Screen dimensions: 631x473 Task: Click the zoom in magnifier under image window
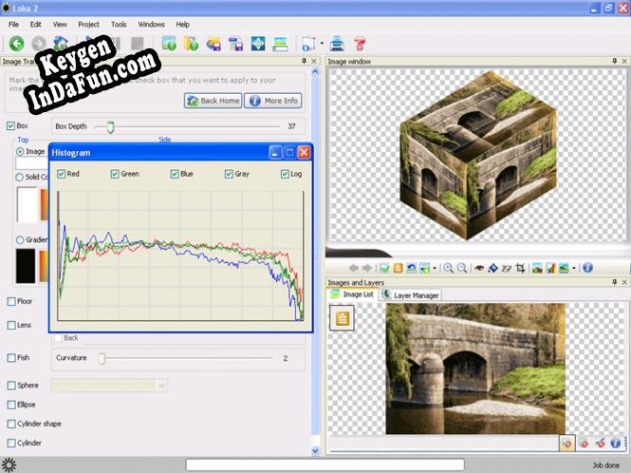tap(448, 268)
